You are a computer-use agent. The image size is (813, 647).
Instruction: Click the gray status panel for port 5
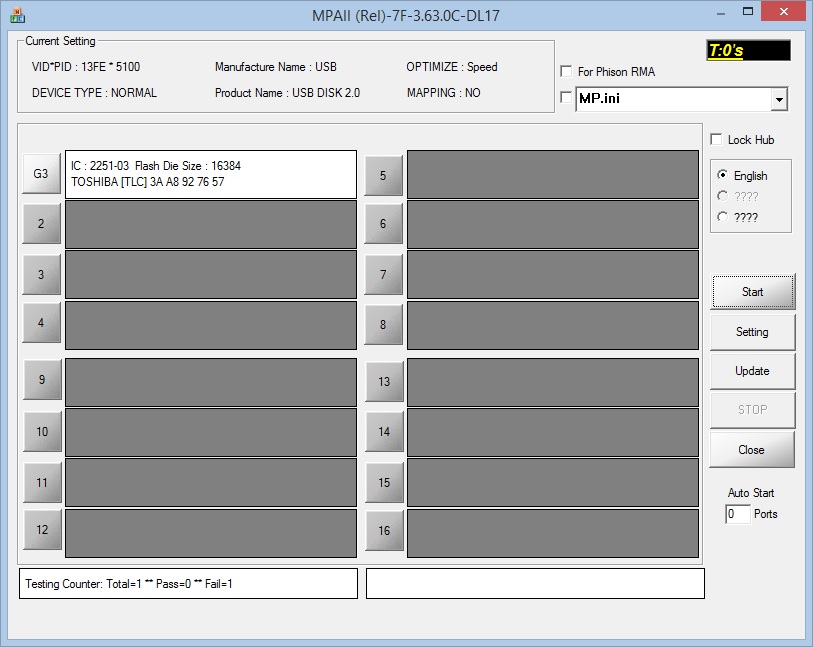[553, 174]
